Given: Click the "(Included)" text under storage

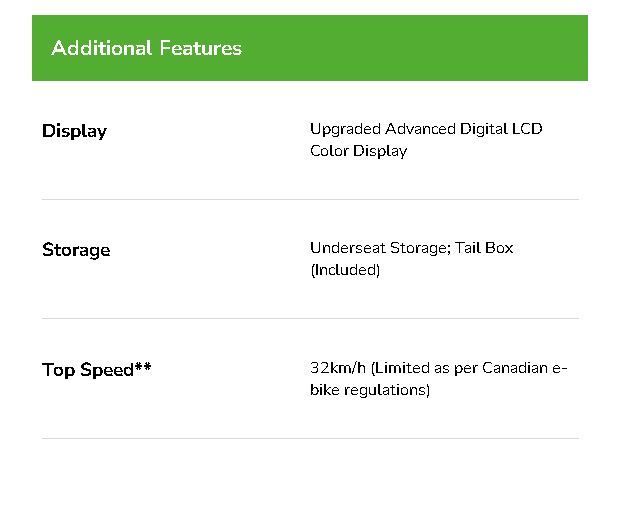Looking at the screenshot, I should (345, 270).
